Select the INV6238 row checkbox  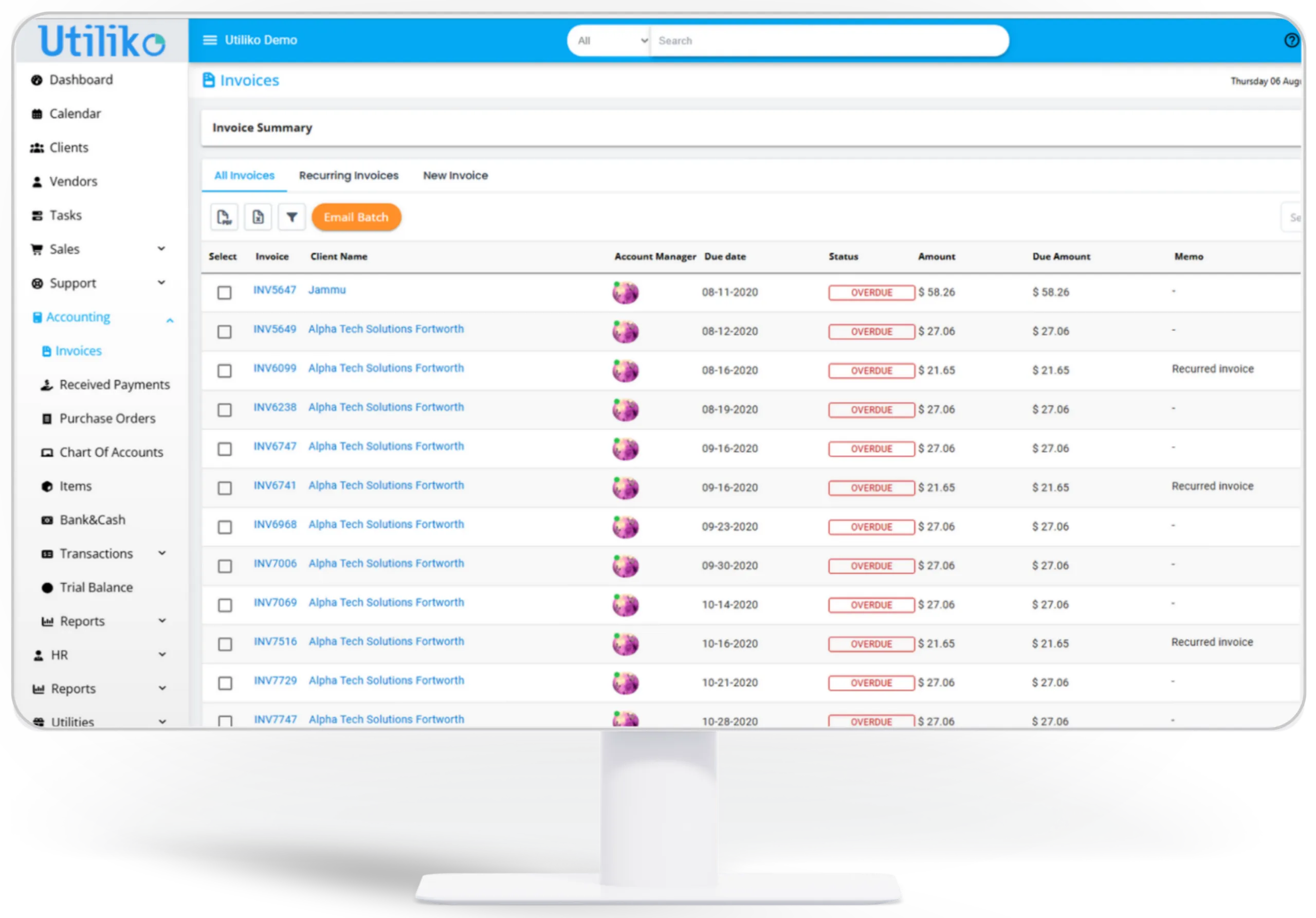tap(225, 409)
